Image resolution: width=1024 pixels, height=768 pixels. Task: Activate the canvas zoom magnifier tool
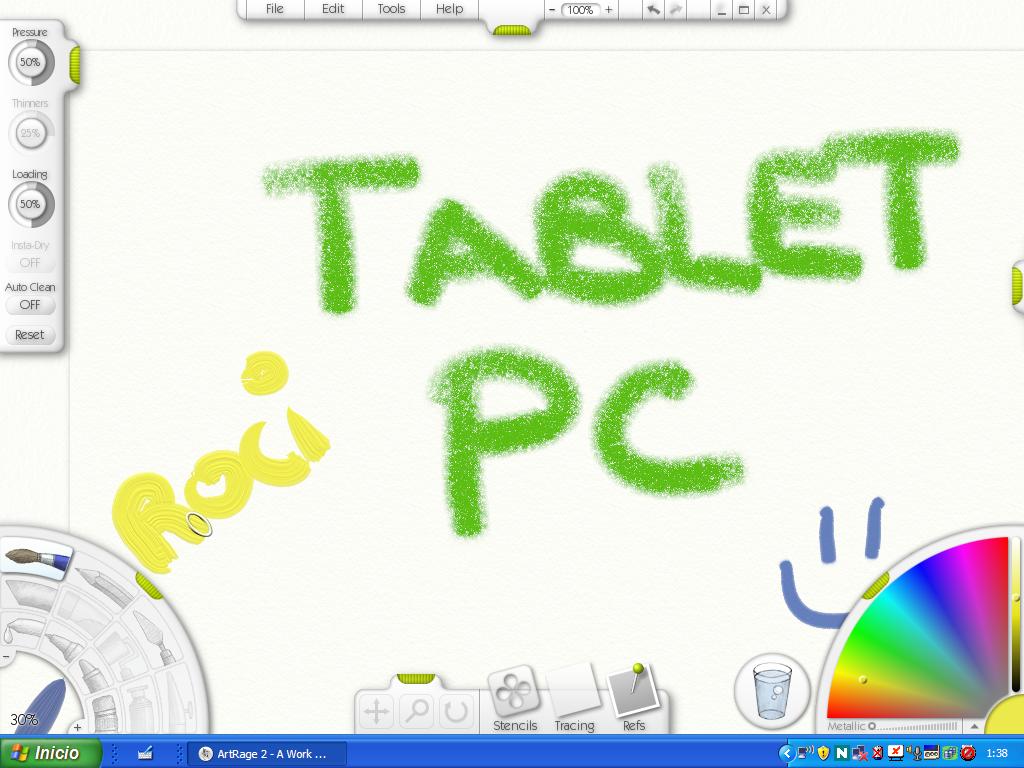[x=416, y=711]
